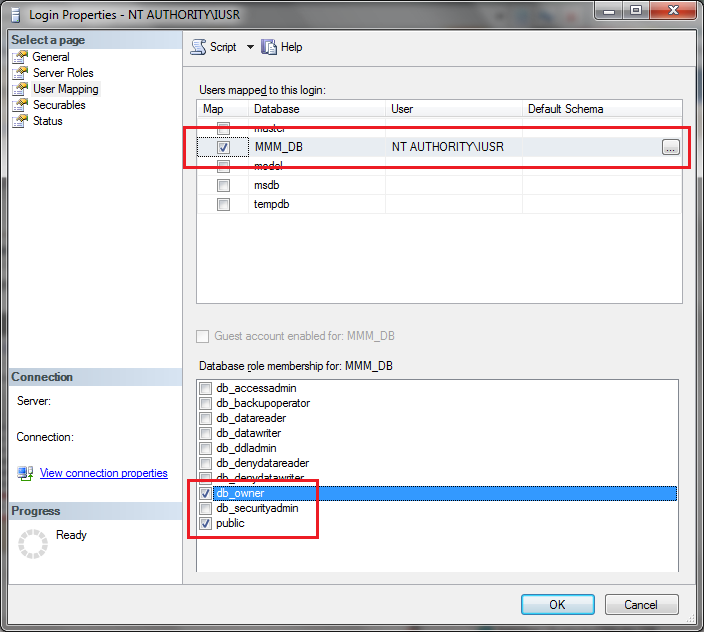704x632 pixels.
Task: Select the NT AUTHORITY\IUSR user cell
Action: click(x=453, y=147)
